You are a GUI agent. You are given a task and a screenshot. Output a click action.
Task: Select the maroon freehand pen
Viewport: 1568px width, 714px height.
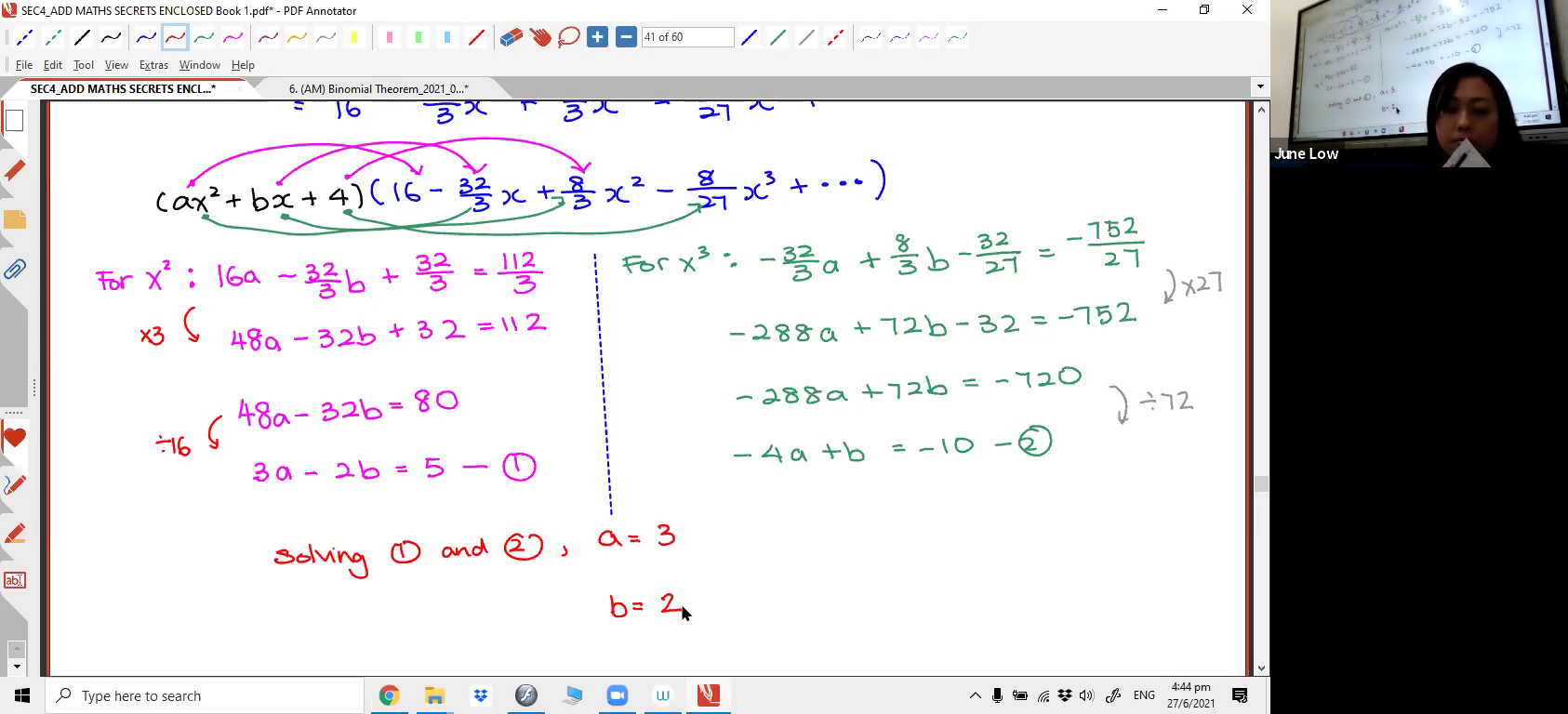268,38
